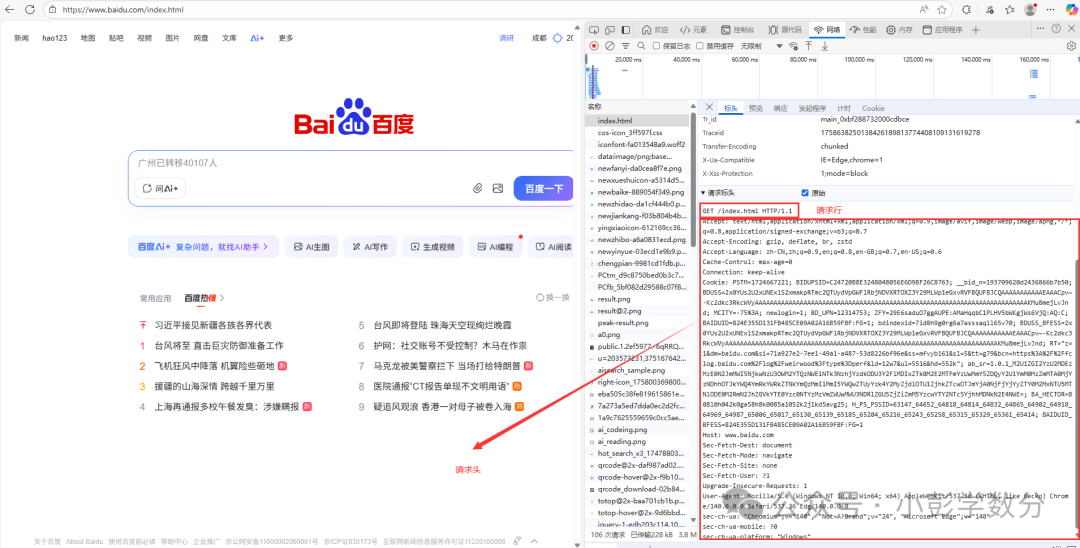Stop network recording with the red record button
Screen dimensions: 1080x548
(594, 46)
